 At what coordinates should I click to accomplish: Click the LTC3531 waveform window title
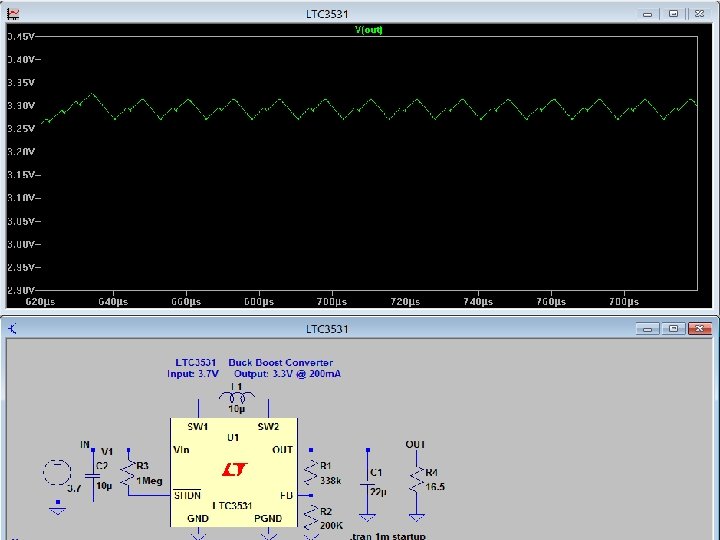click(327, 14)
